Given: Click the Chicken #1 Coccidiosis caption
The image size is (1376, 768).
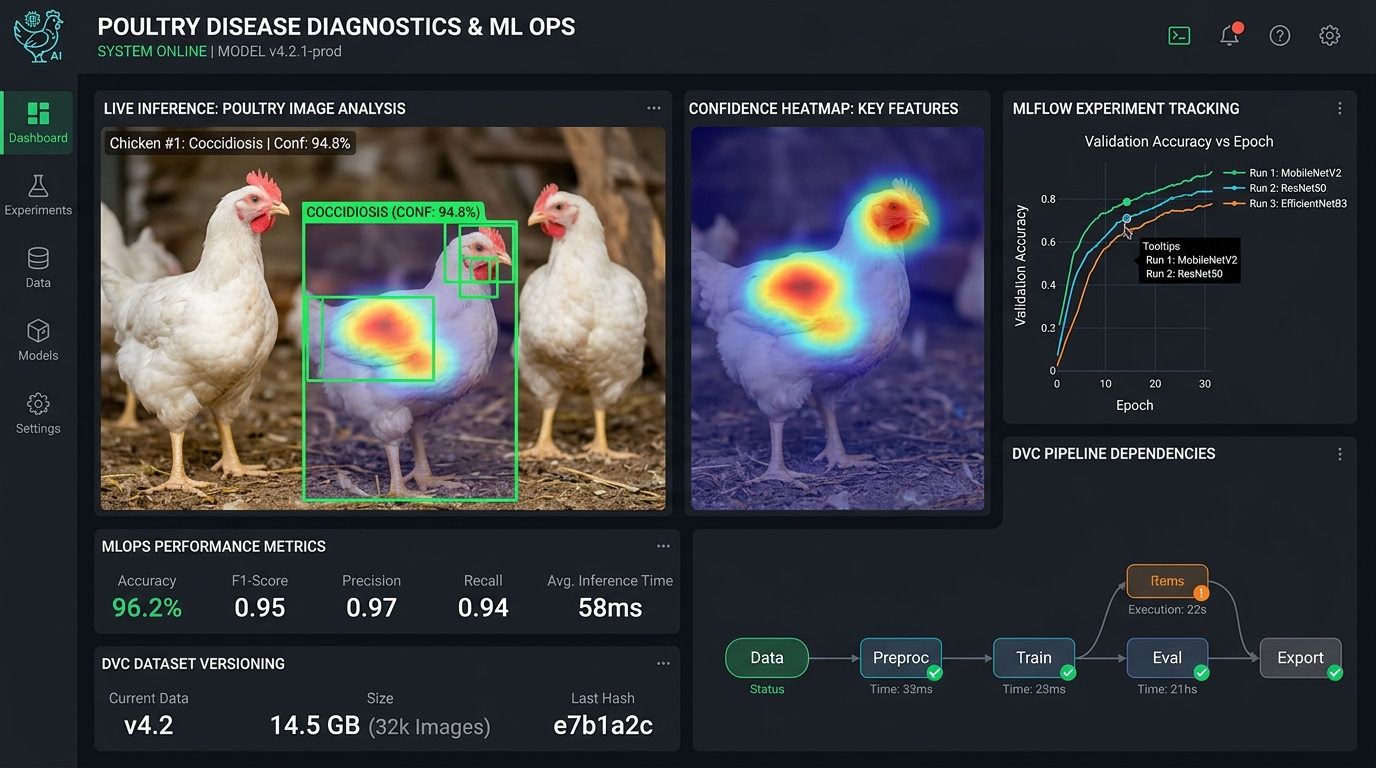Looking at the screenshot, I should click(x=230, y=143).
